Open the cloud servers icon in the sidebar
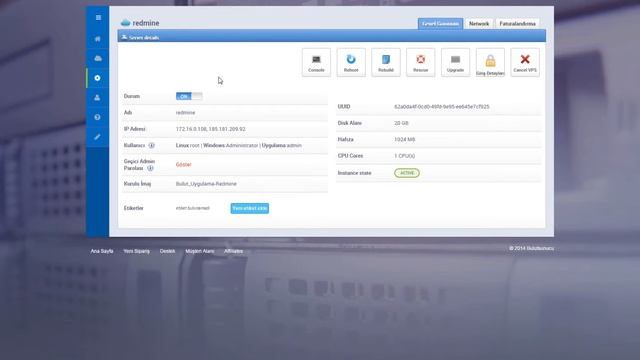The image size is (640, 360). point(98,58)
